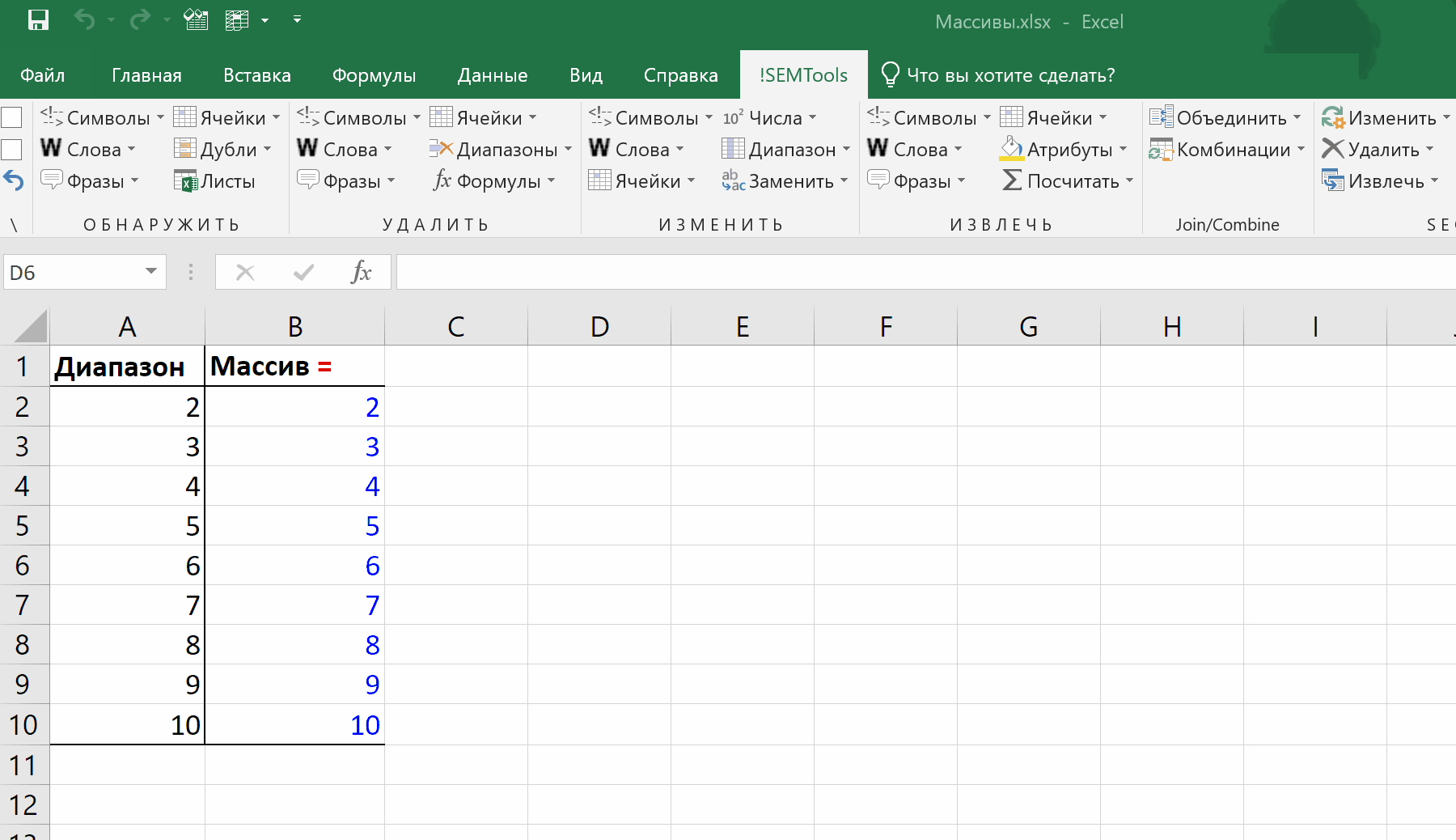The image size is (1456, 840).
Task: Open Слова menu in ОБНАРУЖИТЬ group
Action: click(87, 150)
